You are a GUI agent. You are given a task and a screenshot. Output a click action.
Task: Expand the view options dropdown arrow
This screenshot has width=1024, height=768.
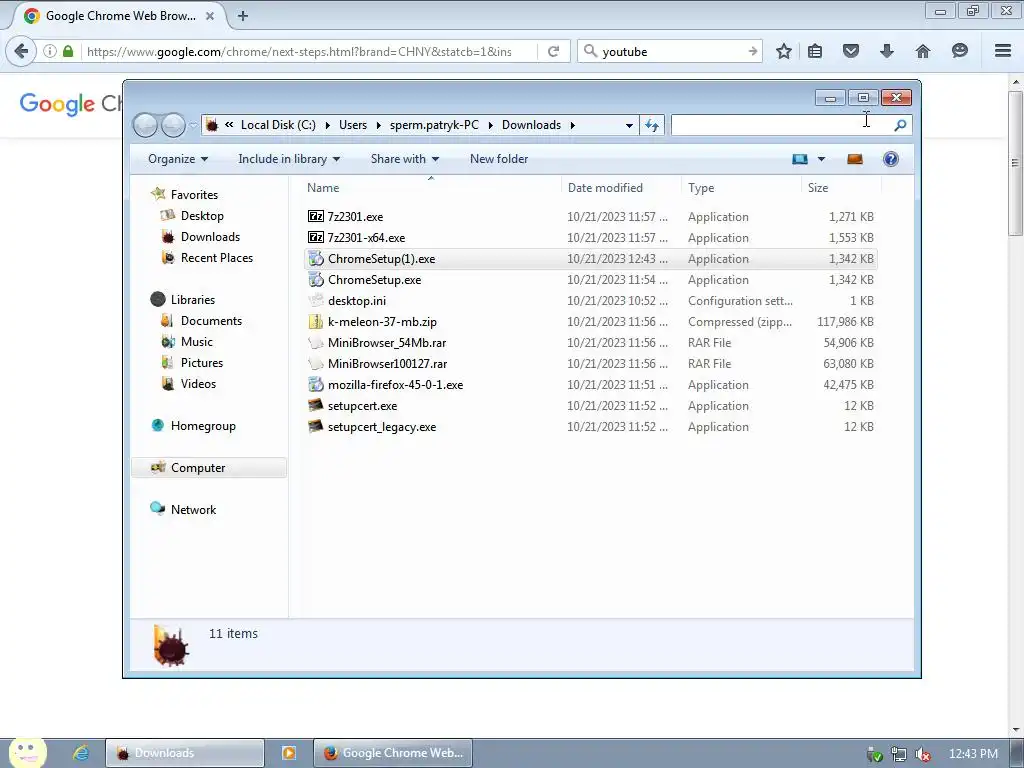coord(822,159)
